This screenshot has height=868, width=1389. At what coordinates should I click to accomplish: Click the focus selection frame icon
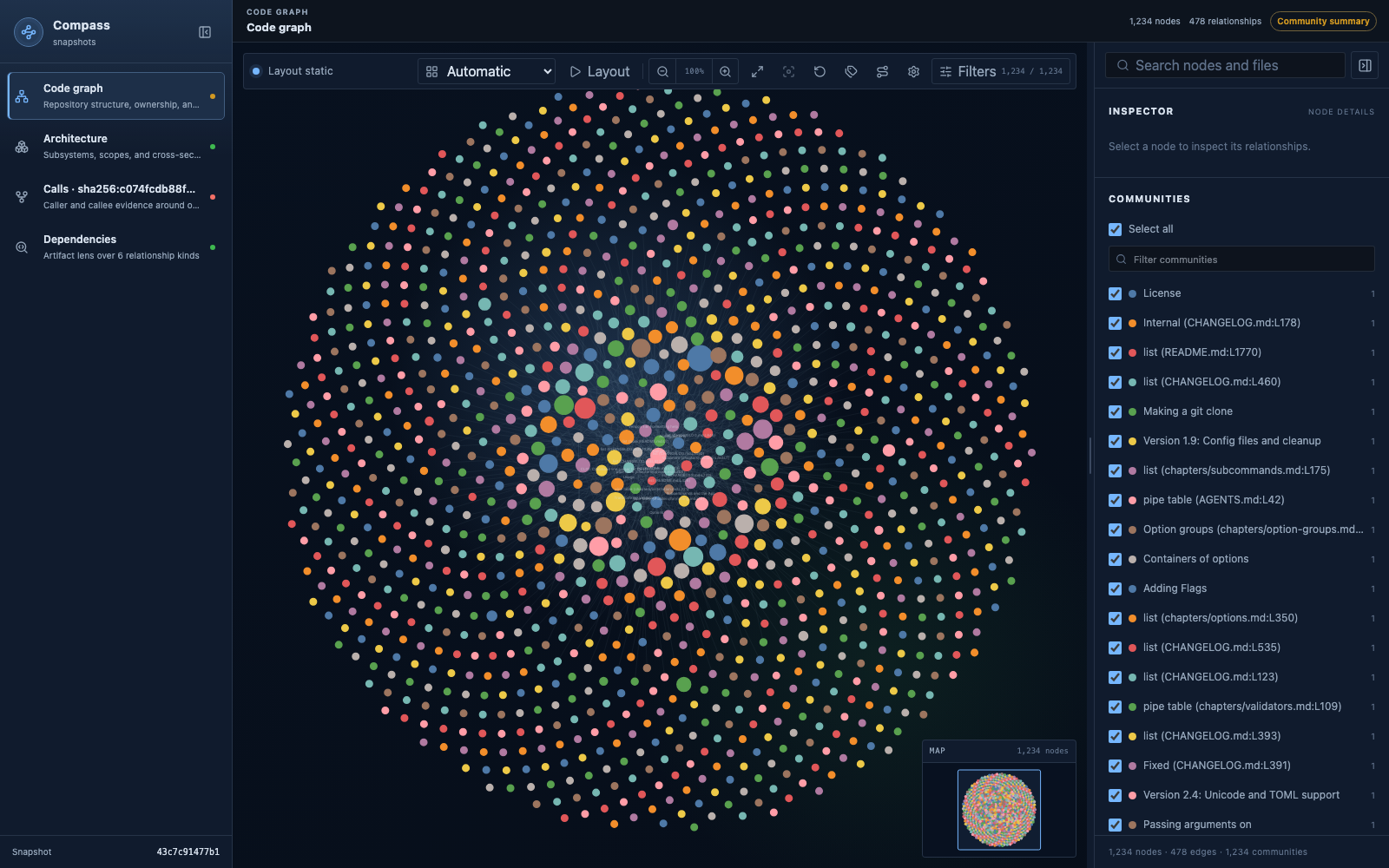pyautogui.click(x=788, y=71)
